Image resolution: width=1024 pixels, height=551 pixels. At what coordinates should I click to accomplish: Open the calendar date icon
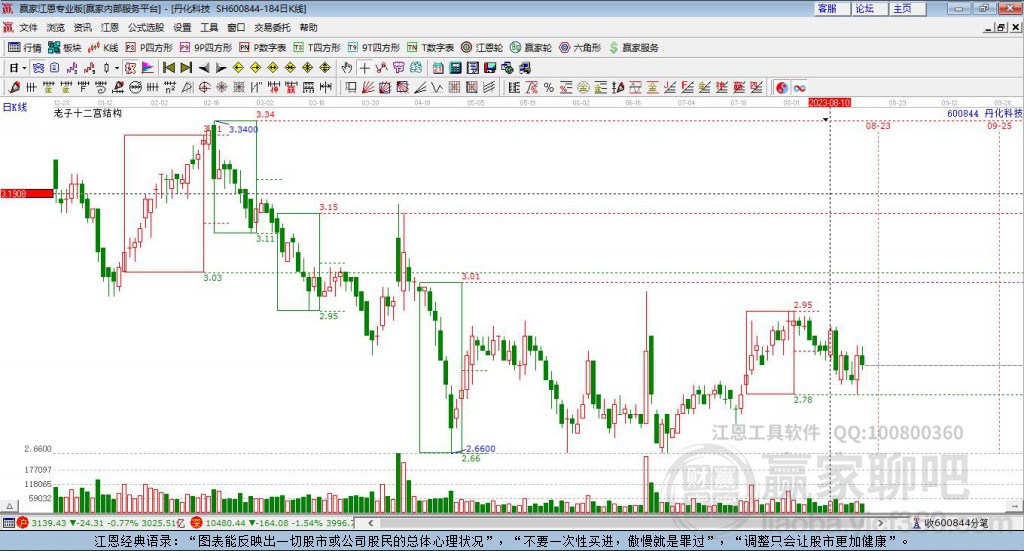[x=438, y=68]
